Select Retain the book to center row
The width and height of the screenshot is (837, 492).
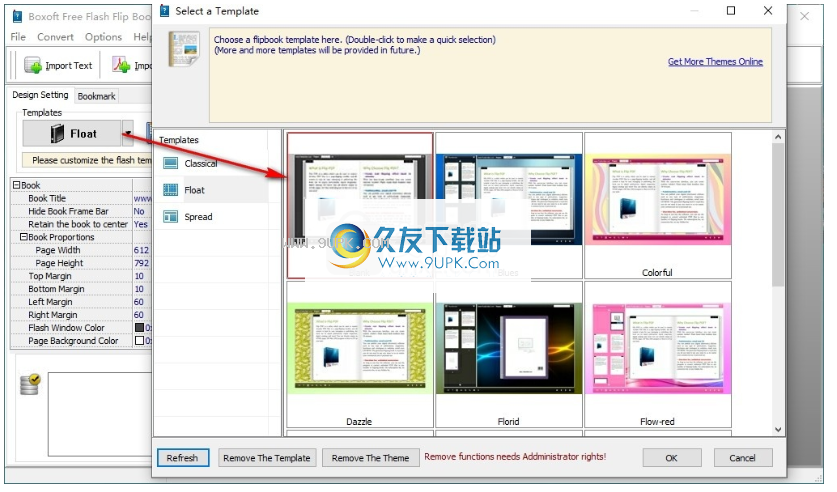click(x=81, y=224)
